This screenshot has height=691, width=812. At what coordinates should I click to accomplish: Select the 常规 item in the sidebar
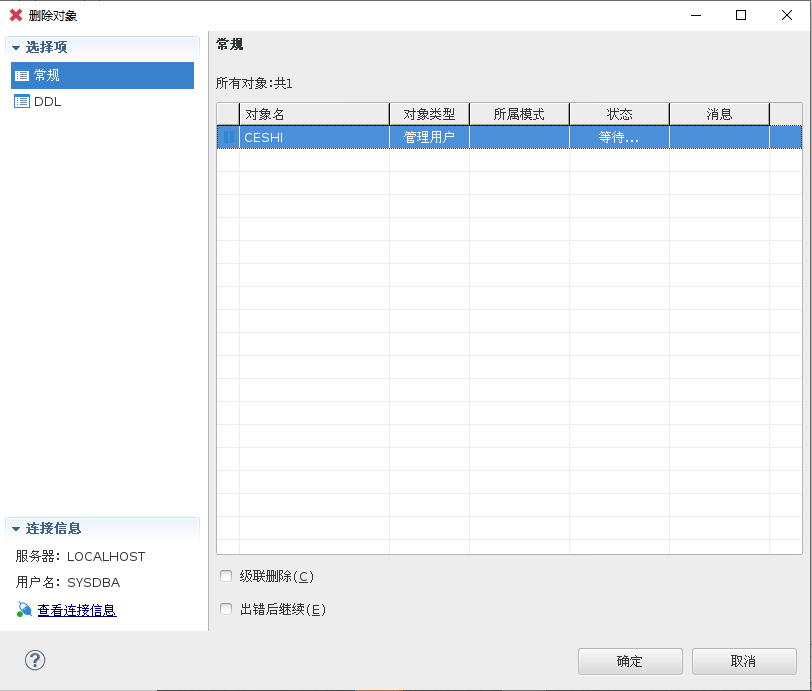(x=47, y=75)
